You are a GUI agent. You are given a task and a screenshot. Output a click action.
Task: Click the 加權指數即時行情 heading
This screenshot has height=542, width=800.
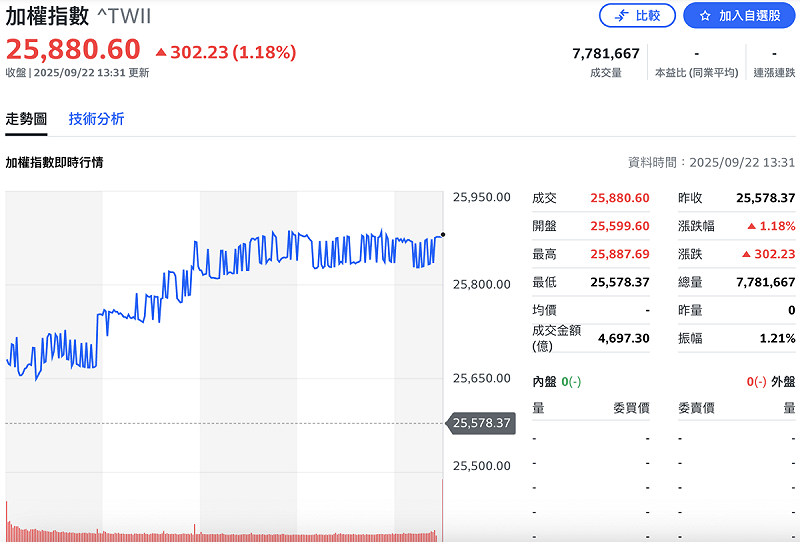click(x=54, y=162)
